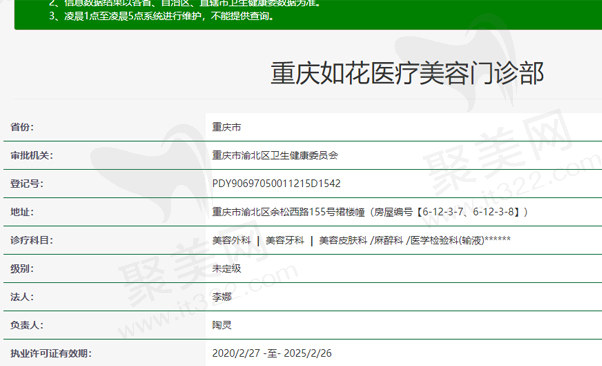This screenshot has height=366, width=602.
Task: Select responsible person name 陶灵
Action: coord(222,325)
